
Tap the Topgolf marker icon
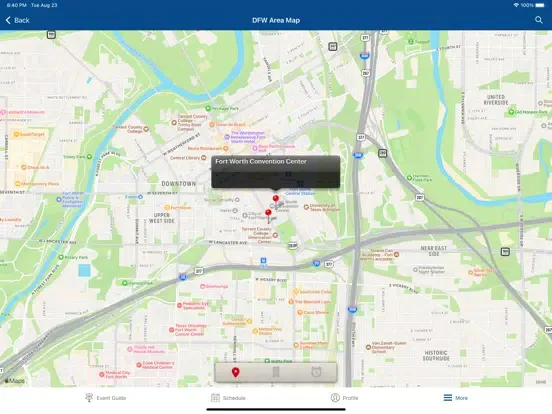coord(410,42)
